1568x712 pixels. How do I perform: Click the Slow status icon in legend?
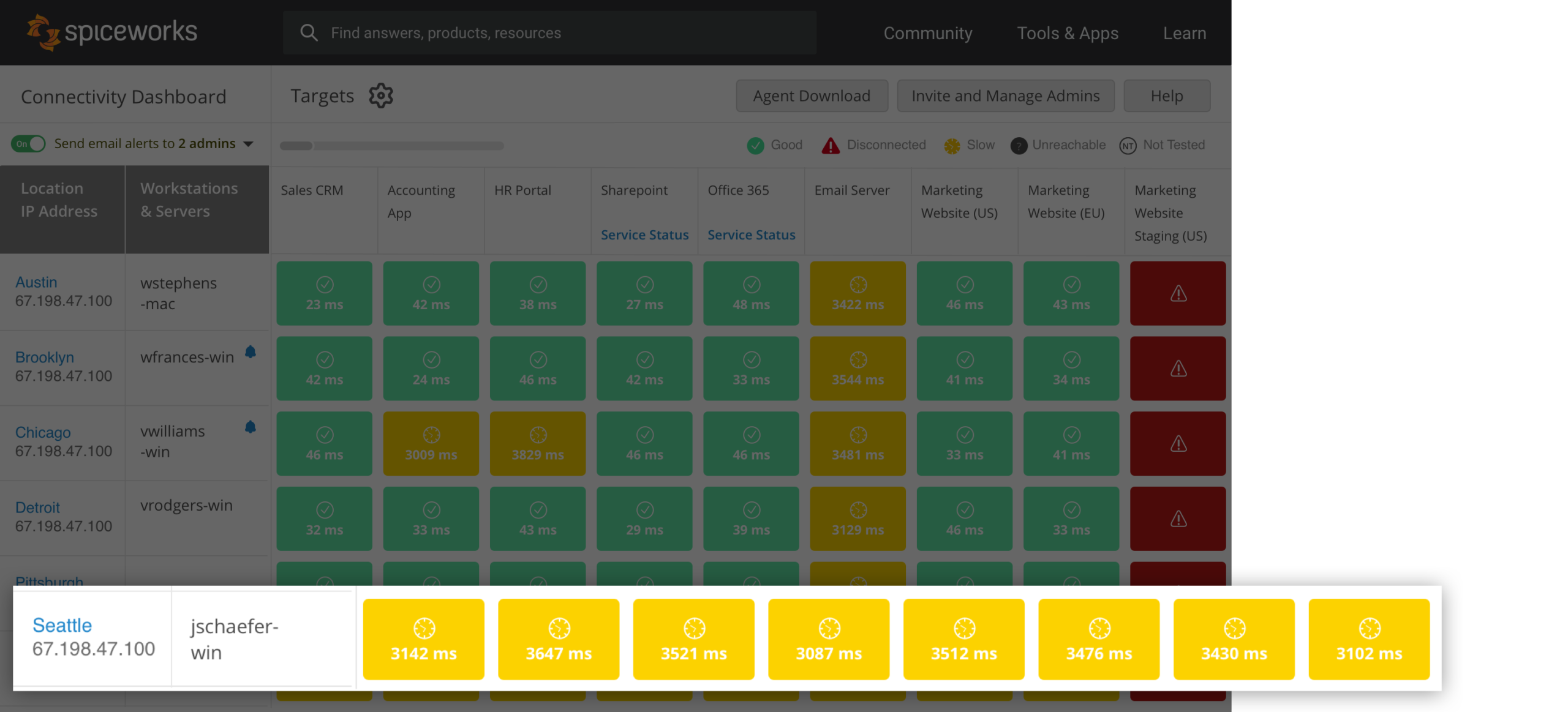click(x=952, y=144)
